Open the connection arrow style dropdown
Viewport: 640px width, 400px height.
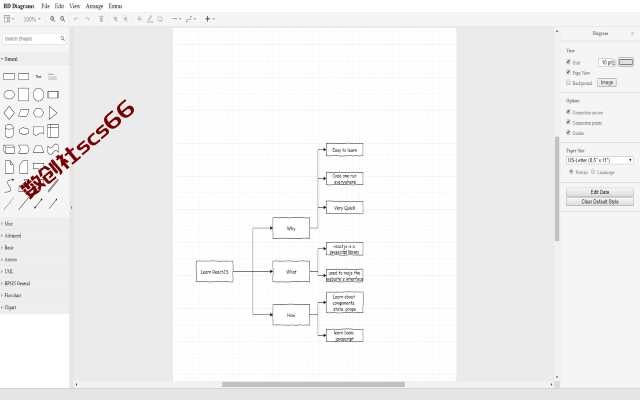point(176,19)
